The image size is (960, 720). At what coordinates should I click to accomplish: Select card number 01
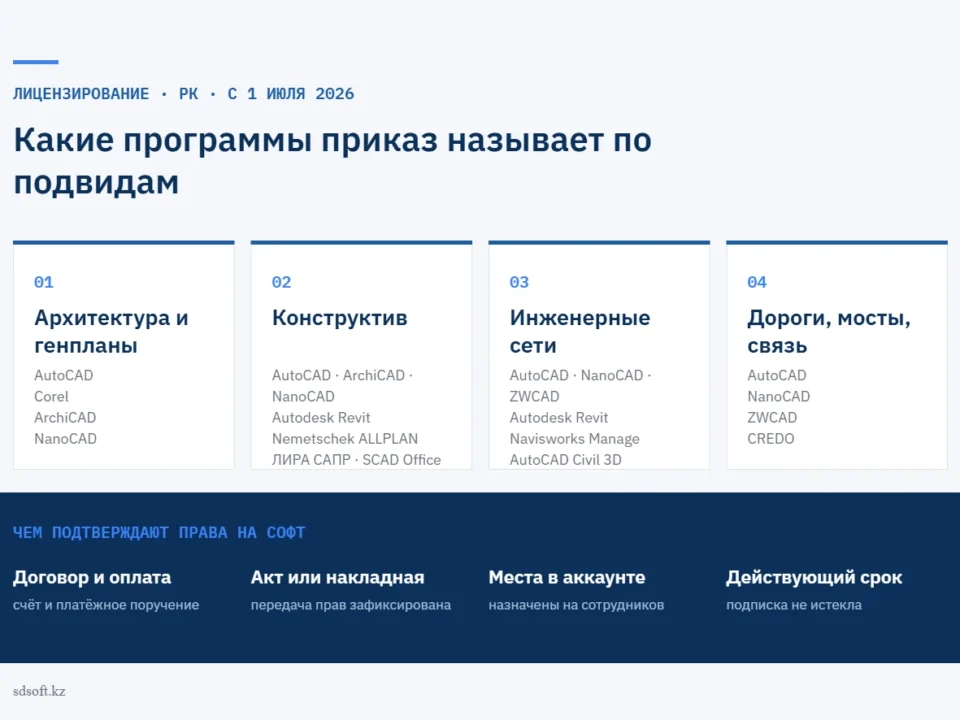click(x=44, y=282)
